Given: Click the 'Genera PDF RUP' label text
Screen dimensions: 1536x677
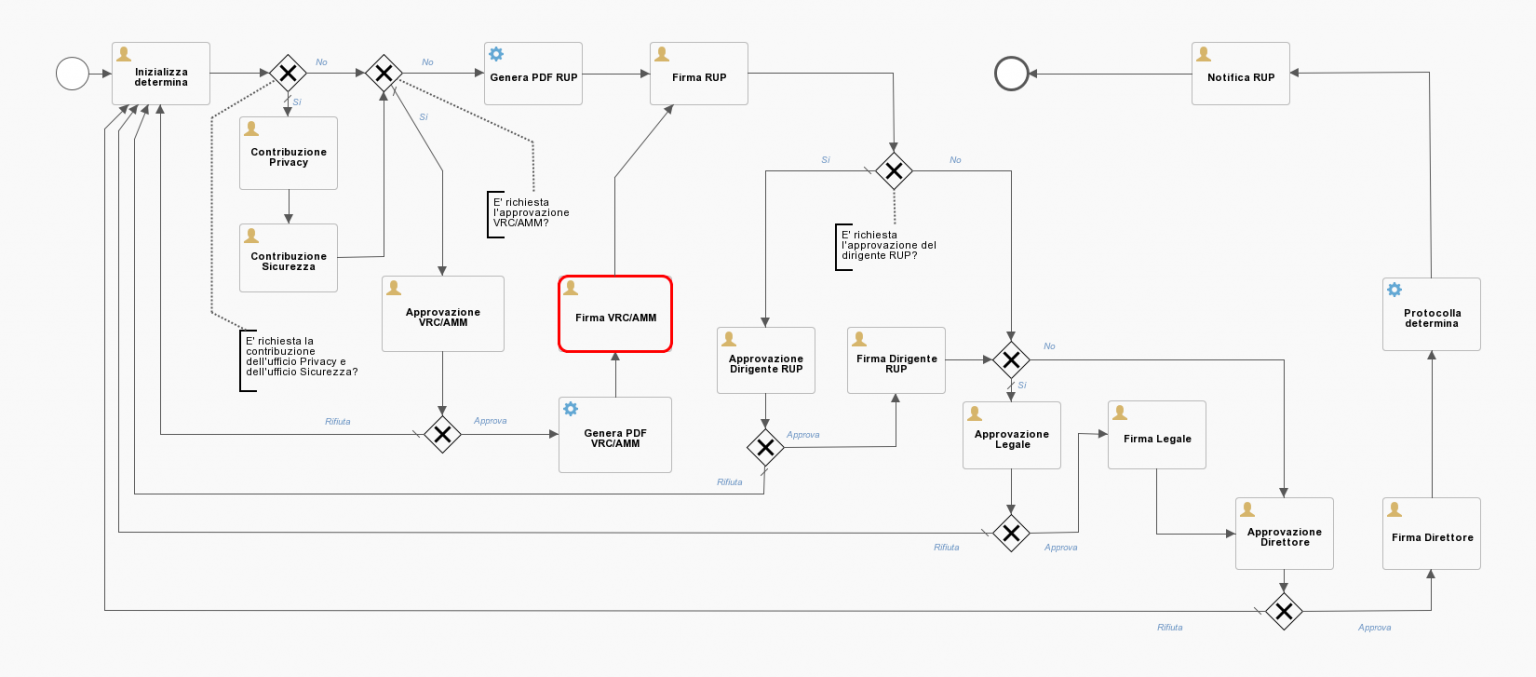Looking at the screenshot, I should coord(534,77).
